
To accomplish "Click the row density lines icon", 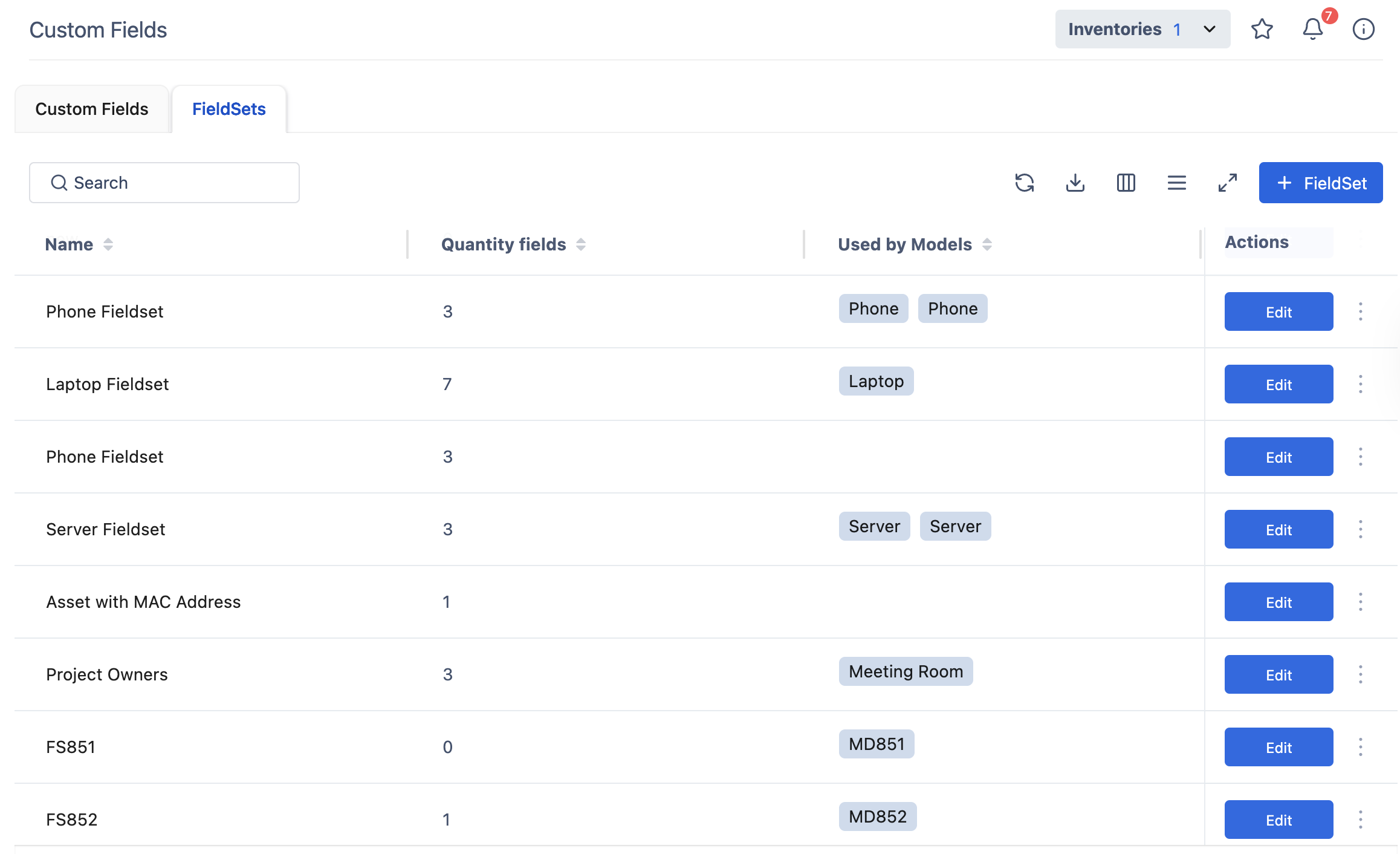I will click(x=1176, y=183).
